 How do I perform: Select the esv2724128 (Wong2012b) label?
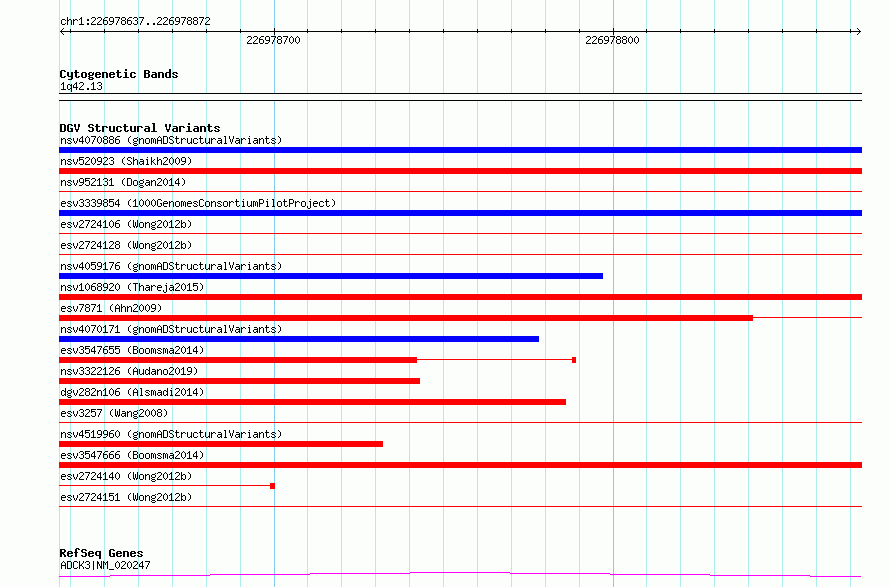click(126, 245)
